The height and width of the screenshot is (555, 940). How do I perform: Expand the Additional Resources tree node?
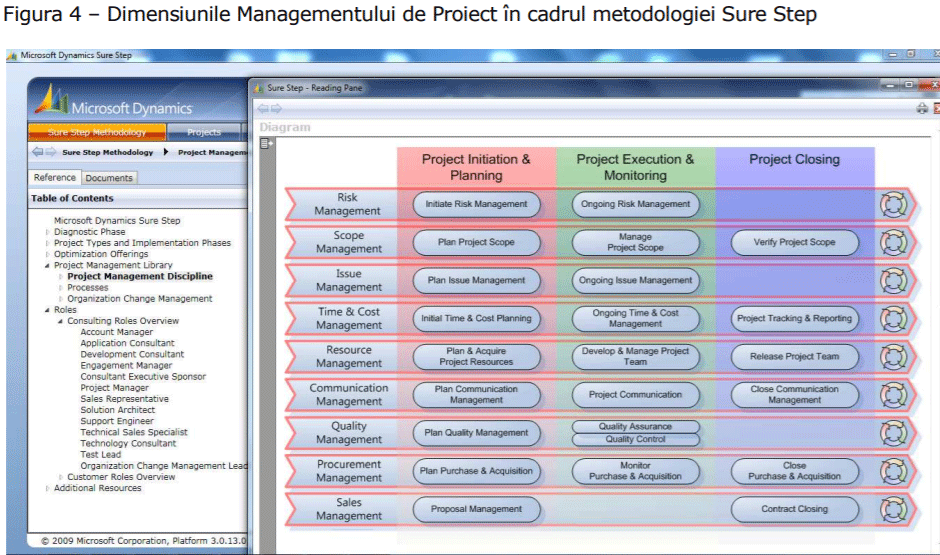click(47, 488)
